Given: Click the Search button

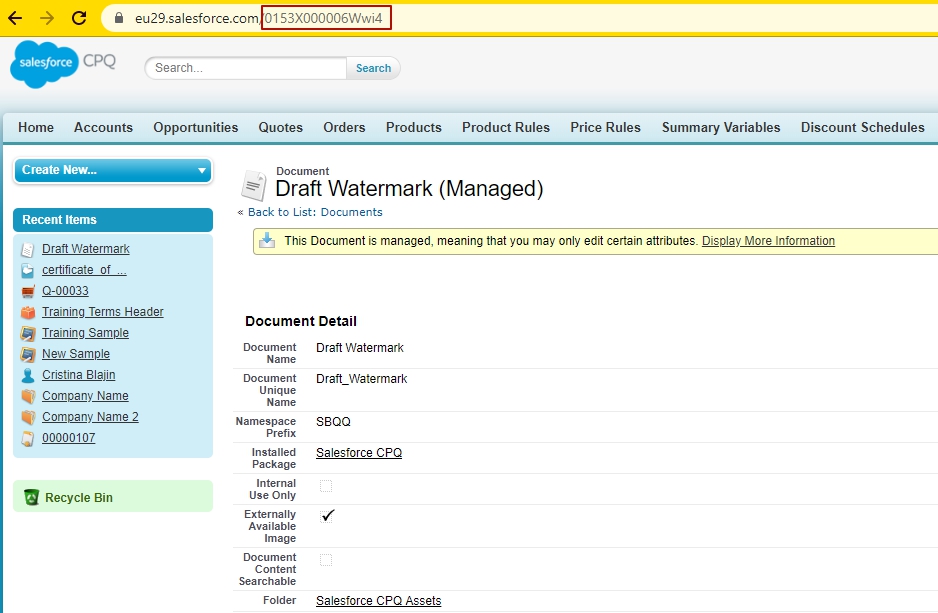Looking at the screenshot, I should [x=373, y=68].
